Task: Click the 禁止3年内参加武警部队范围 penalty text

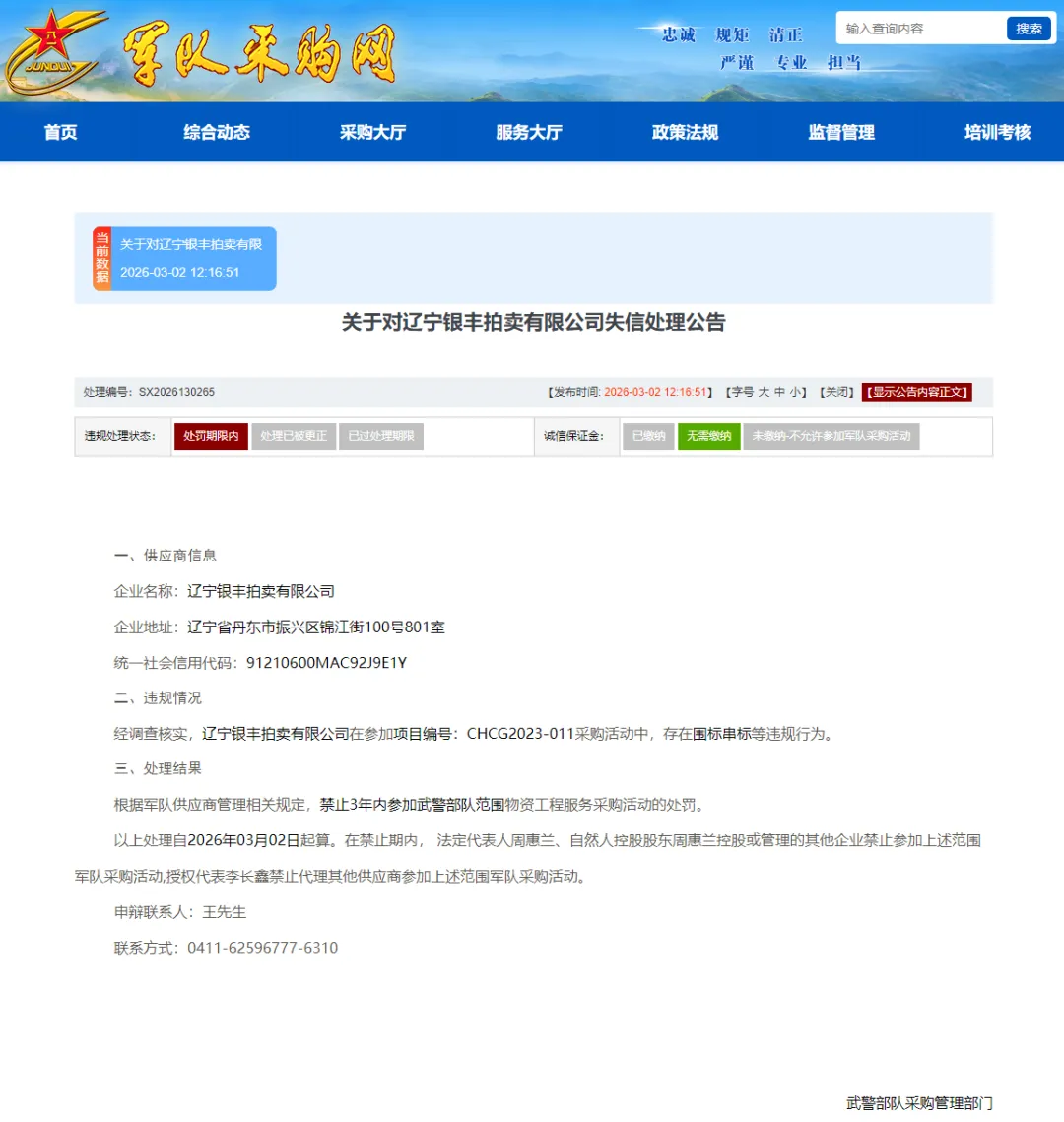Action: [x=412, y=804]
